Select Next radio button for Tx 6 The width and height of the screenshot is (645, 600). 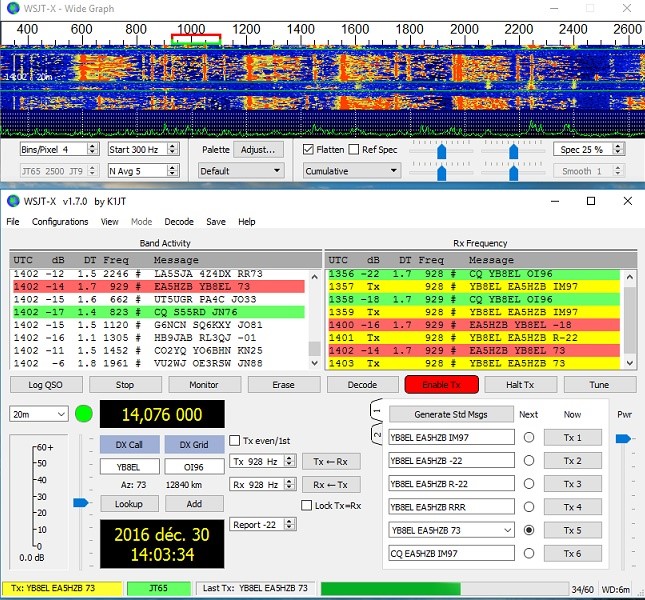coord(529,553)
